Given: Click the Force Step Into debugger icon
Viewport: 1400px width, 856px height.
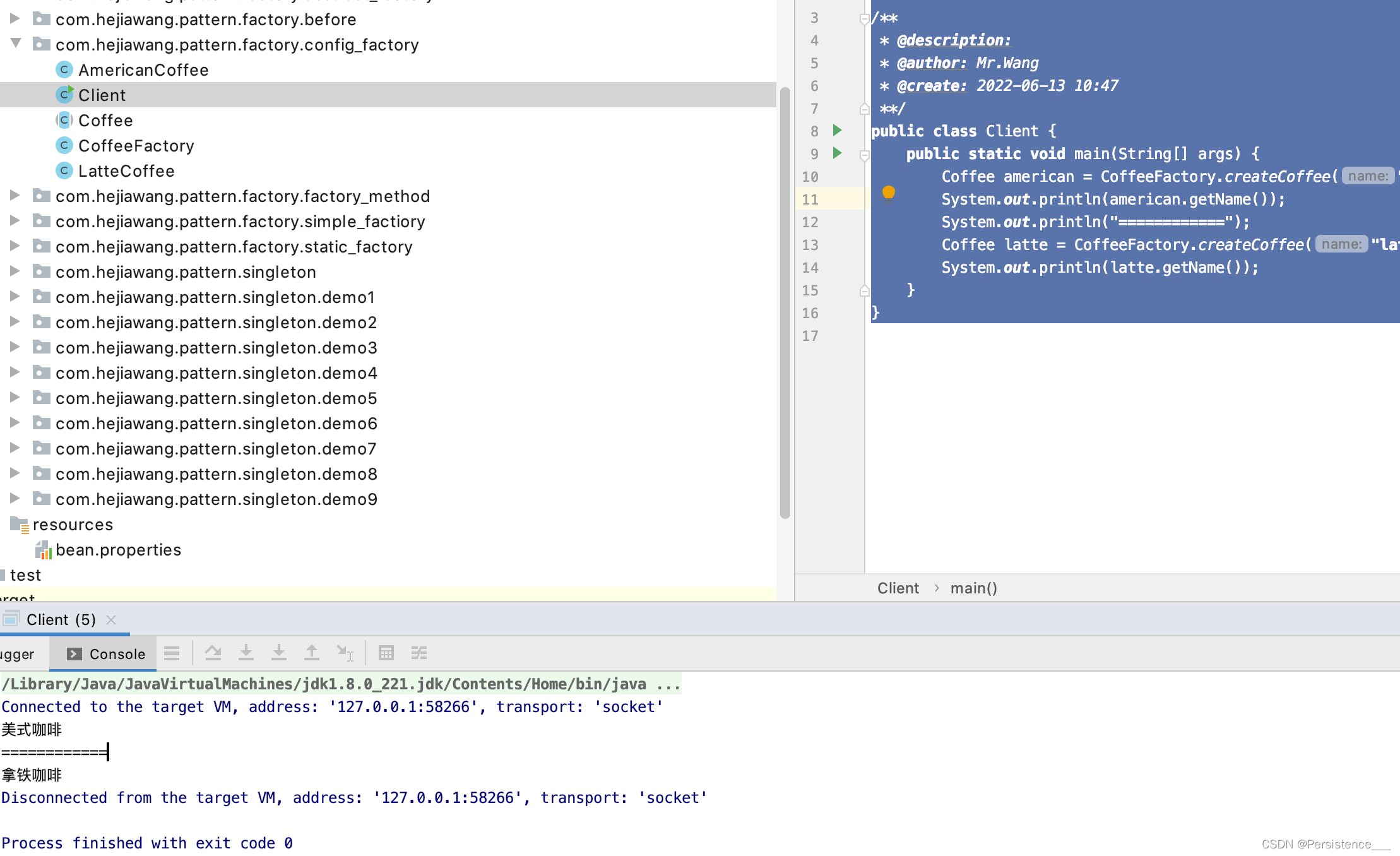Looking at the screenshot, I should click(279, 653).
